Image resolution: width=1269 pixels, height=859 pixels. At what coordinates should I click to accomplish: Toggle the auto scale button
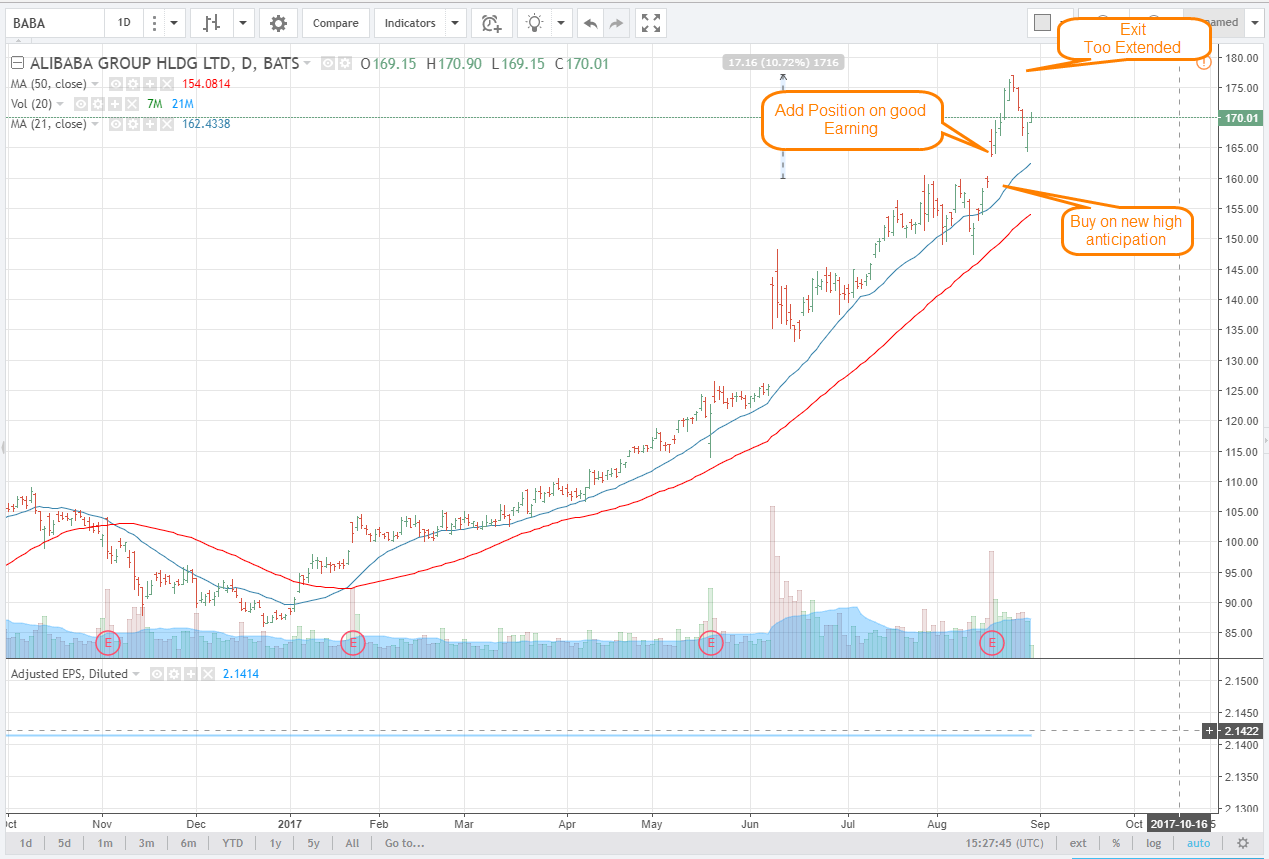1198,843
